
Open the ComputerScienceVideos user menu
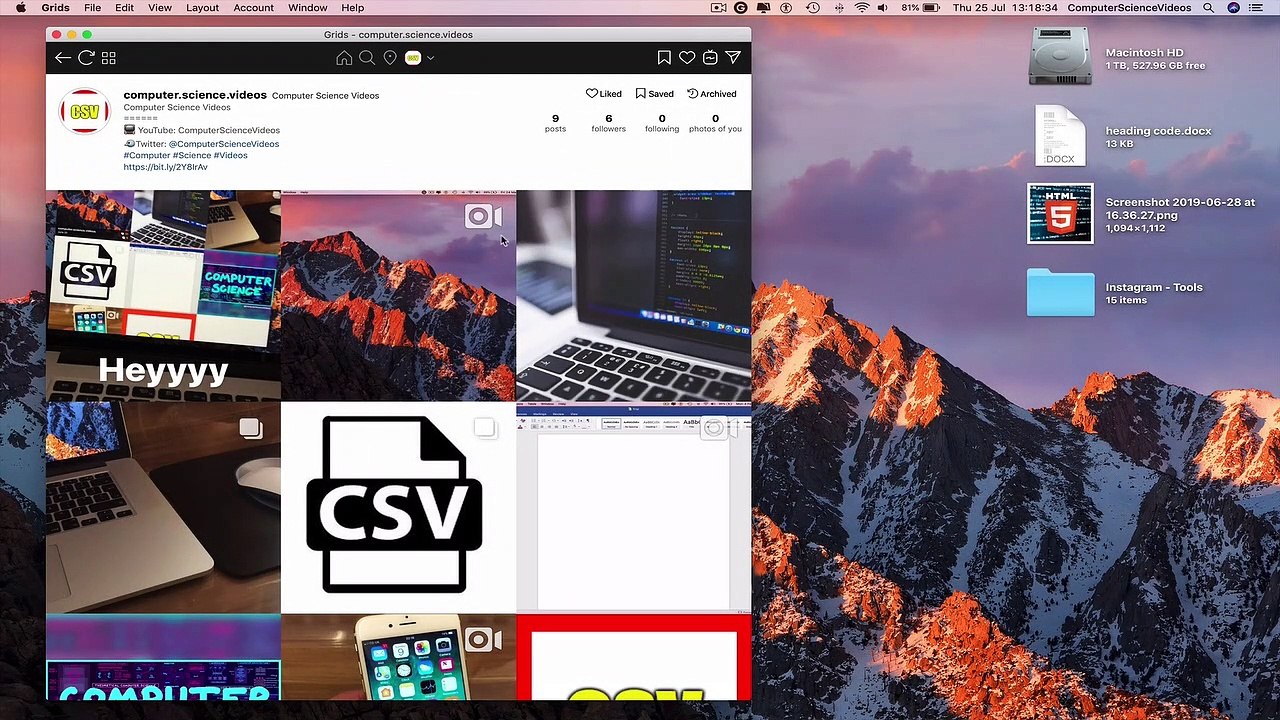point(1129,8)
